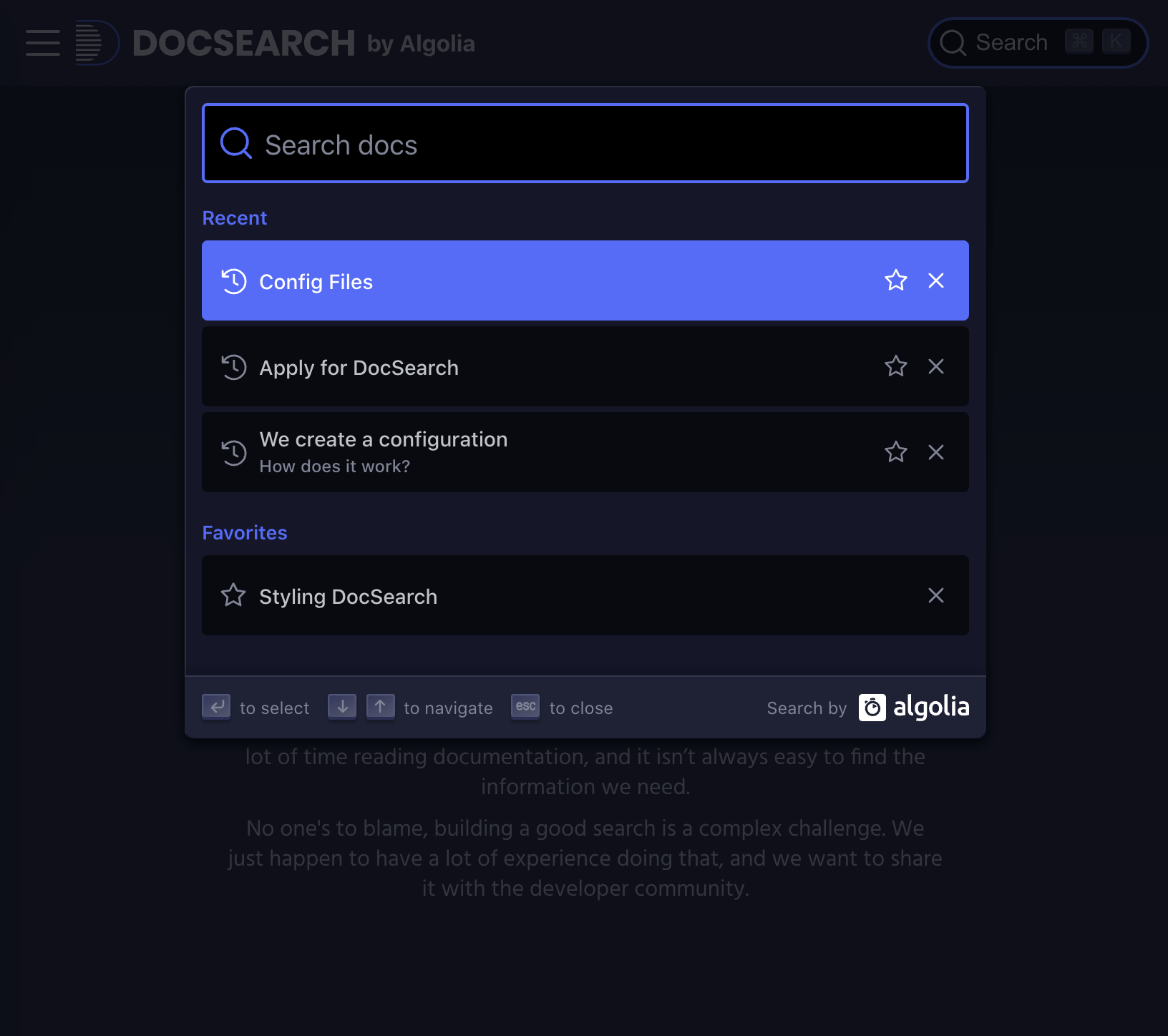Click the Command key hint in header
This screenshot has width=1168, height=1036.
1079,41
